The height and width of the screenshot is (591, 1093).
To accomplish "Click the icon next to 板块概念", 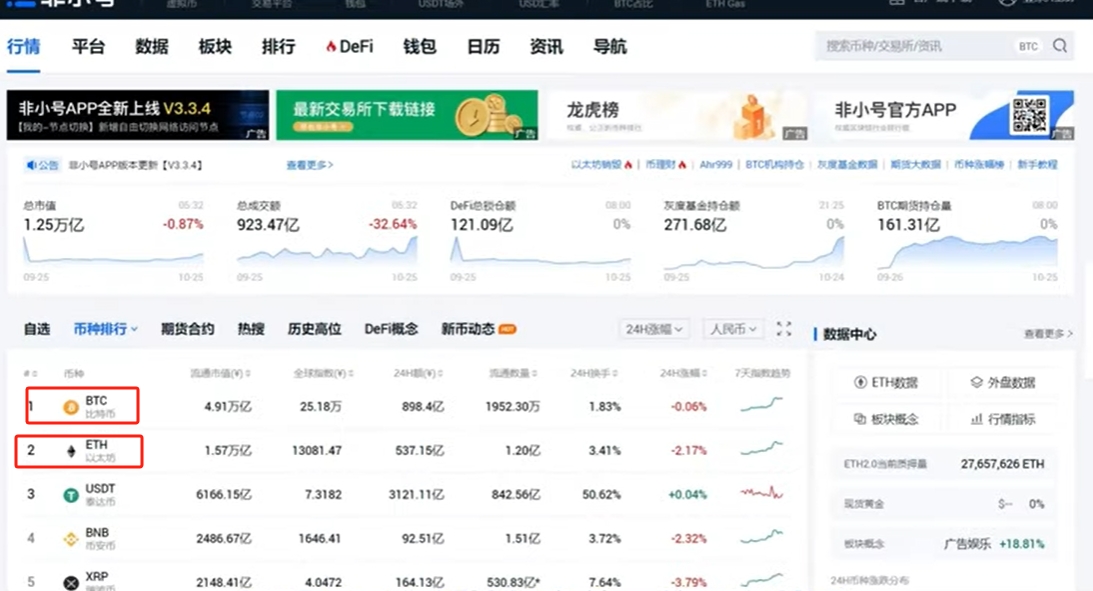I will [860, 419].
